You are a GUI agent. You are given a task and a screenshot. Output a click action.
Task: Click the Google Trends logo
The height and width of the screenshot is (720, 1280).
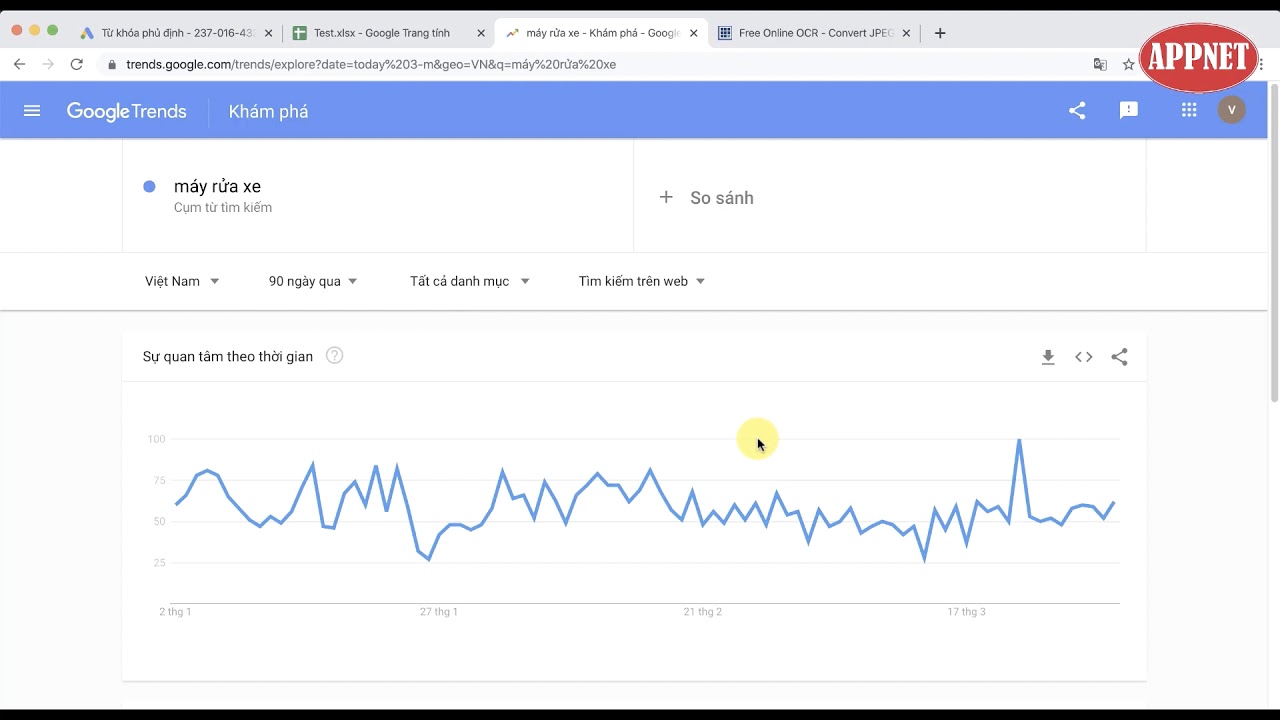pyautogui.click(x=127, y=112)
